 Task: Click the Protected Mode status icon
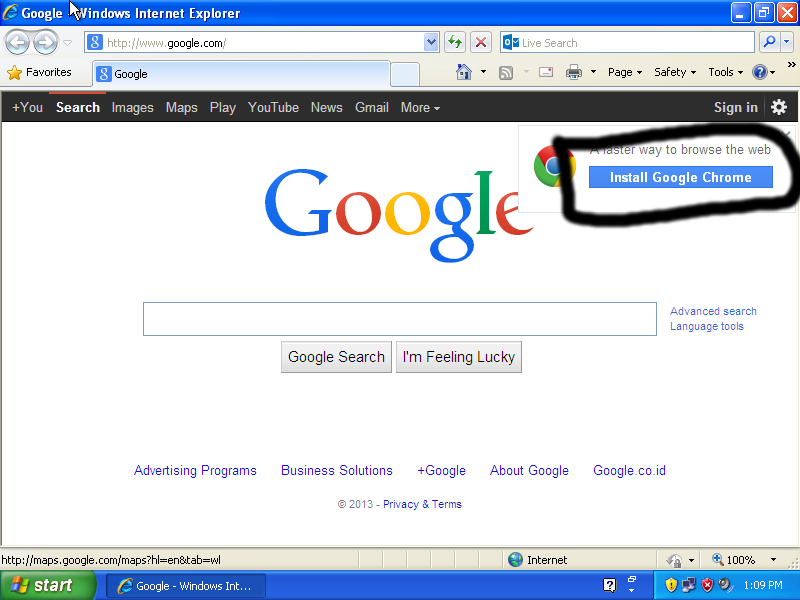tap(674, 560)
